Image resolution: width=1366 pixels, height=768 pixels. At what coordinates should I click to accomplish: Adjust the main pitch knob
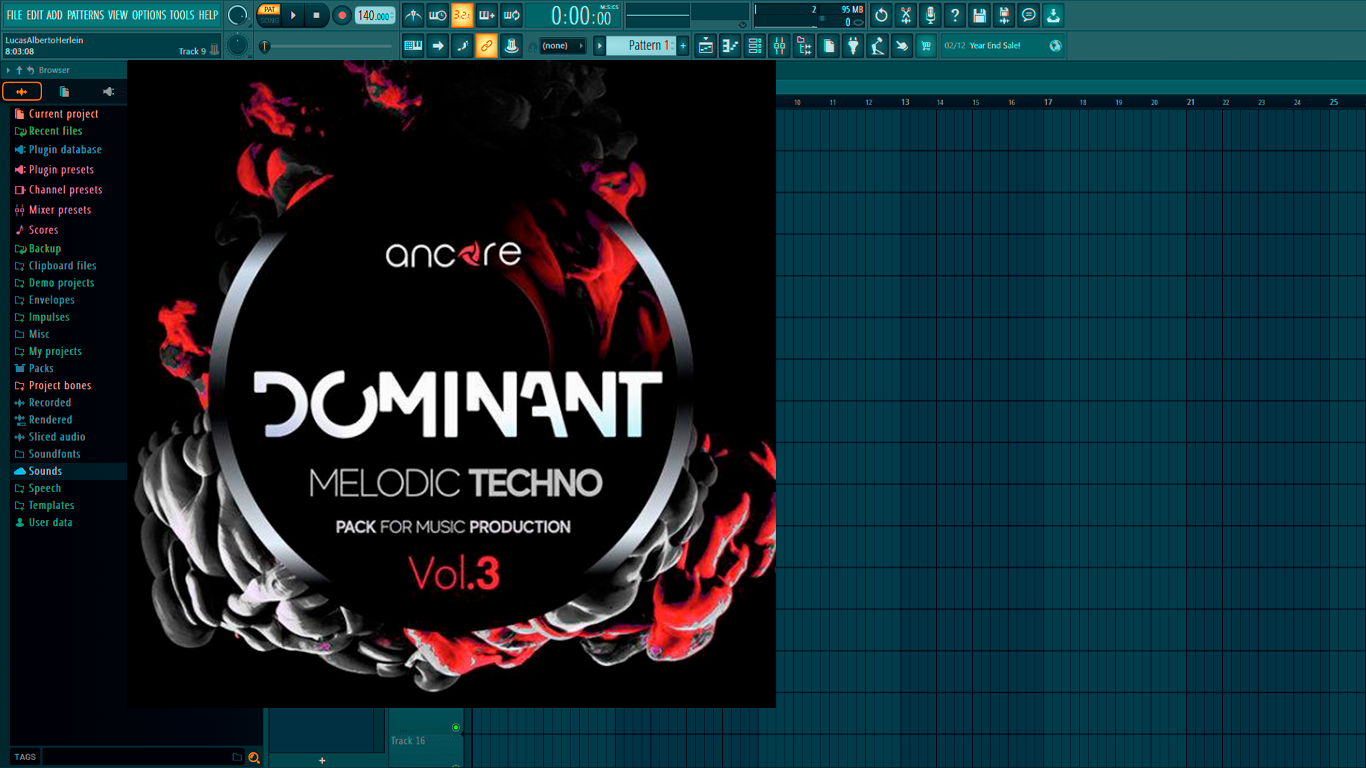238,45
